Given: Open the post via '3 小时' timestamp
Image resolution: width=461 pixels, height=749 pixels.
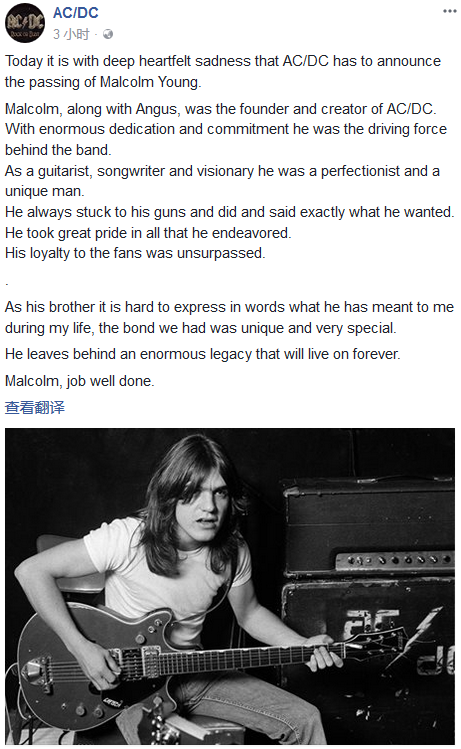Looking at the screenshot, I should click(x=71, y=34).
